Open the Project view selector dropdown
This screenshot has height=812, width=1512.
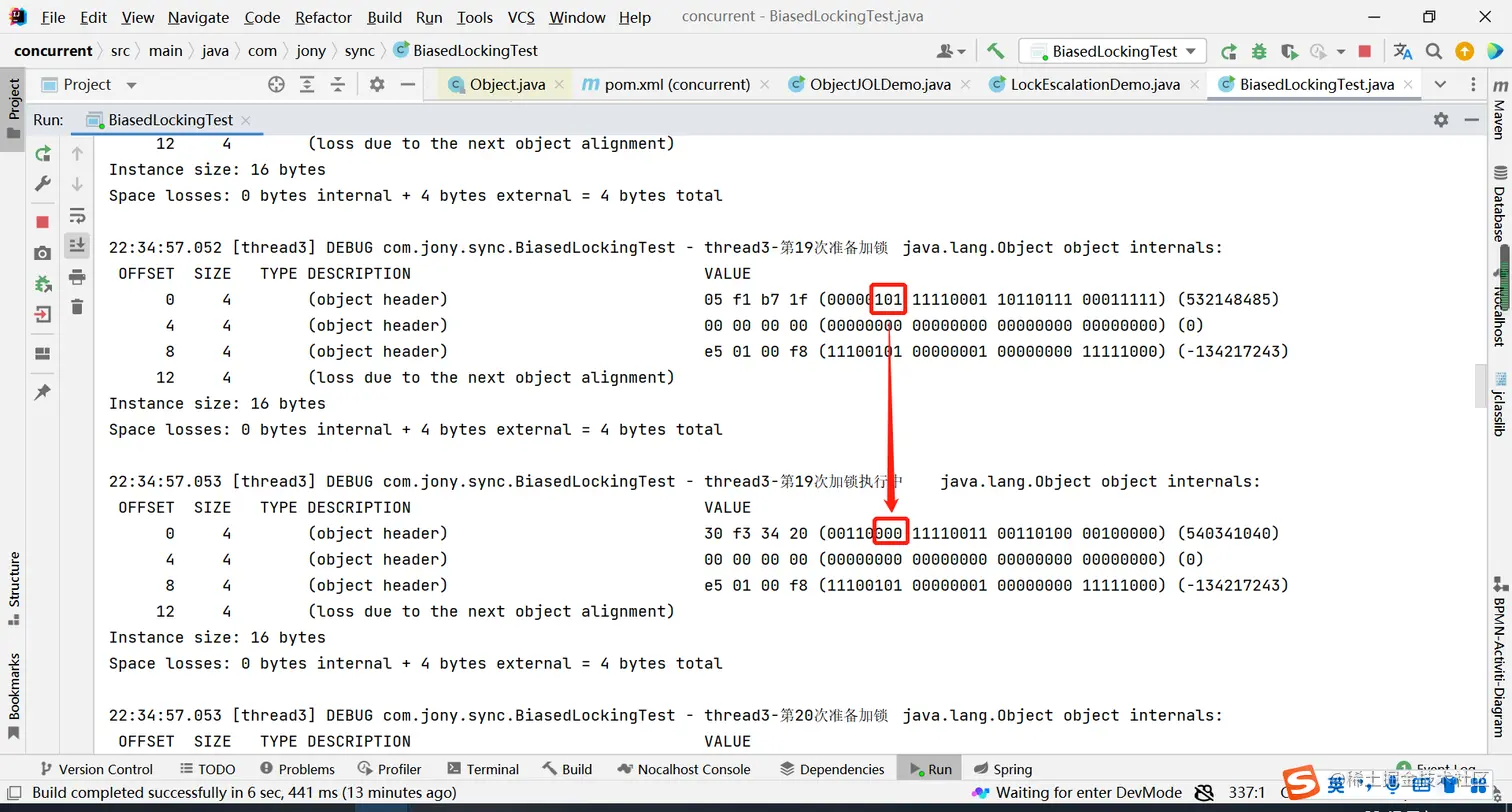[88, 85]
